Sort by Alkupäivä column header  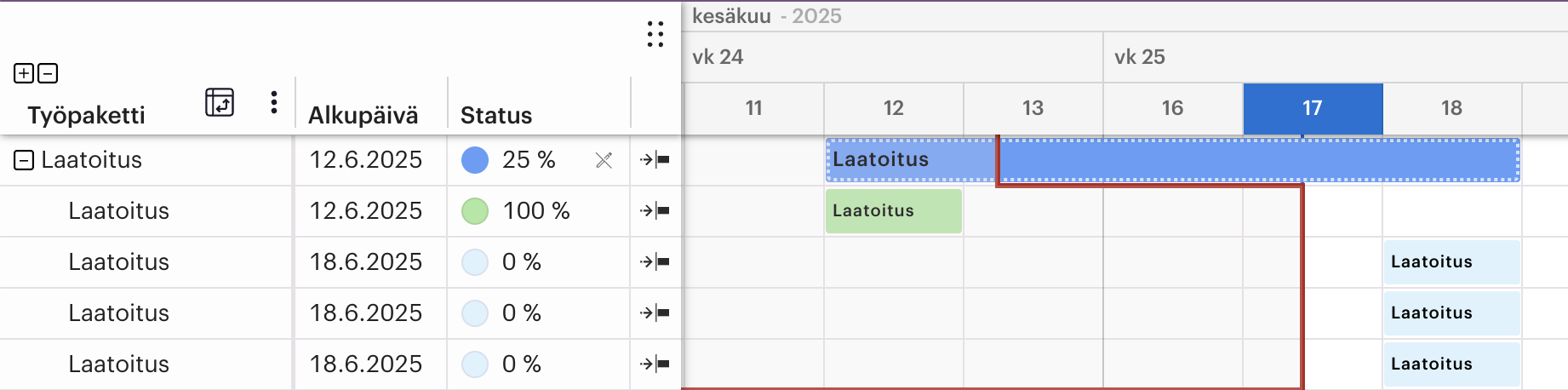coord(363,115)
